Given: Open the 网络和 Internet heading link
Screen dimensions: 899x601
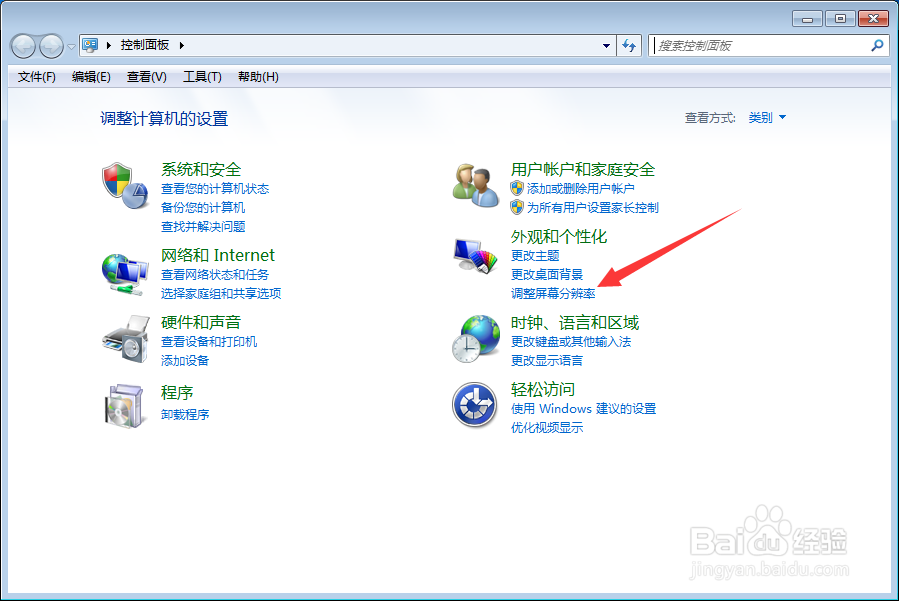Looking at the screenshot, I should (x=218, y=255).
